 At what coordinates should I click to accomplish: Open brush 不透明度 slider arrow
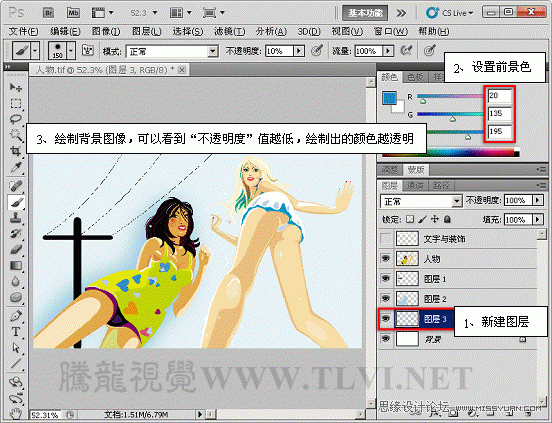click(x=299, y=51)
